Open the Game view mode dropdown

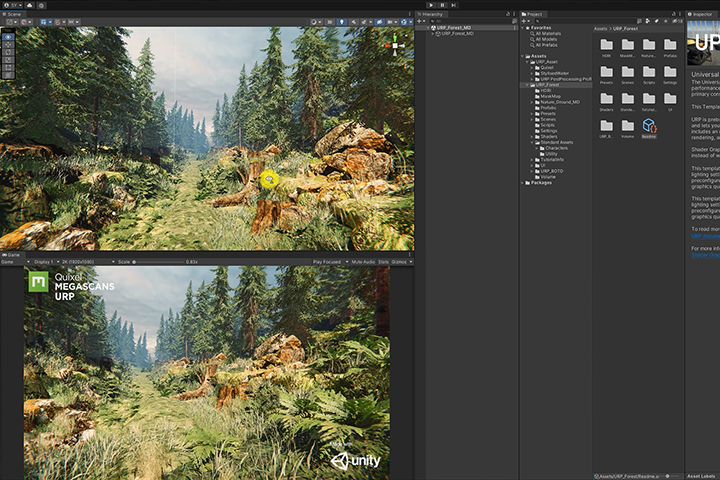(15, 262)
